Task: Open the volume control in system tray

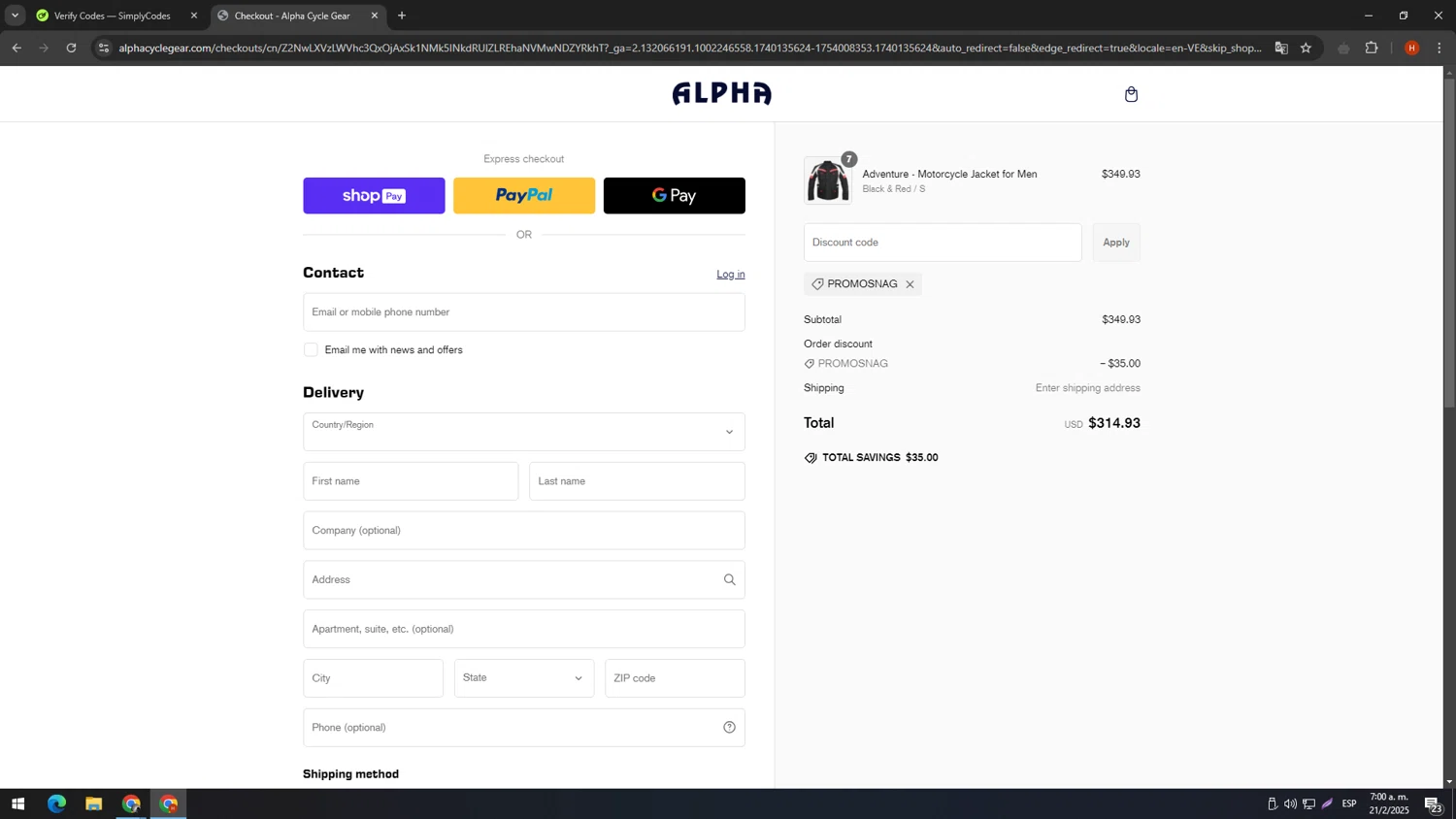Action: [1290, 804]
